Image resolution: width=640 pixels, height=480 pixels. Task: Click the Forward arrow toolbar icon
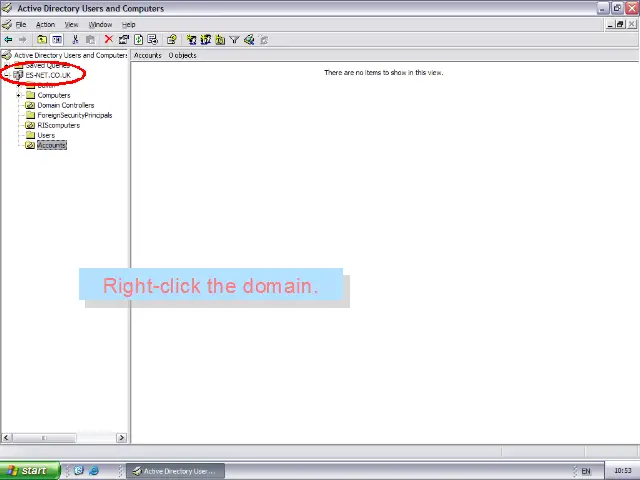tap(22, 40)
